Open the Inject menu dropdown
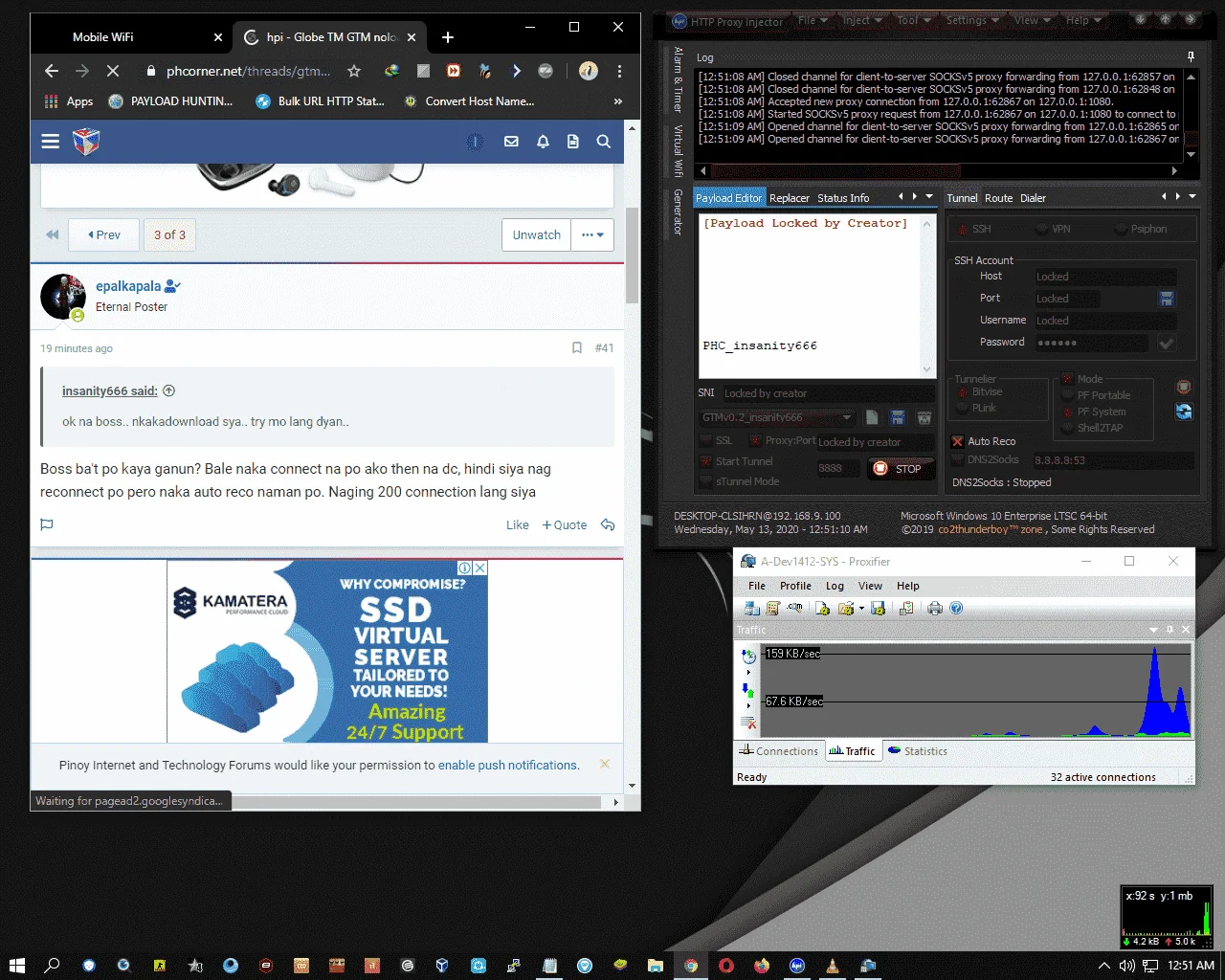The width and height of the screenshot is (1225, 980). tap(862, 20)
